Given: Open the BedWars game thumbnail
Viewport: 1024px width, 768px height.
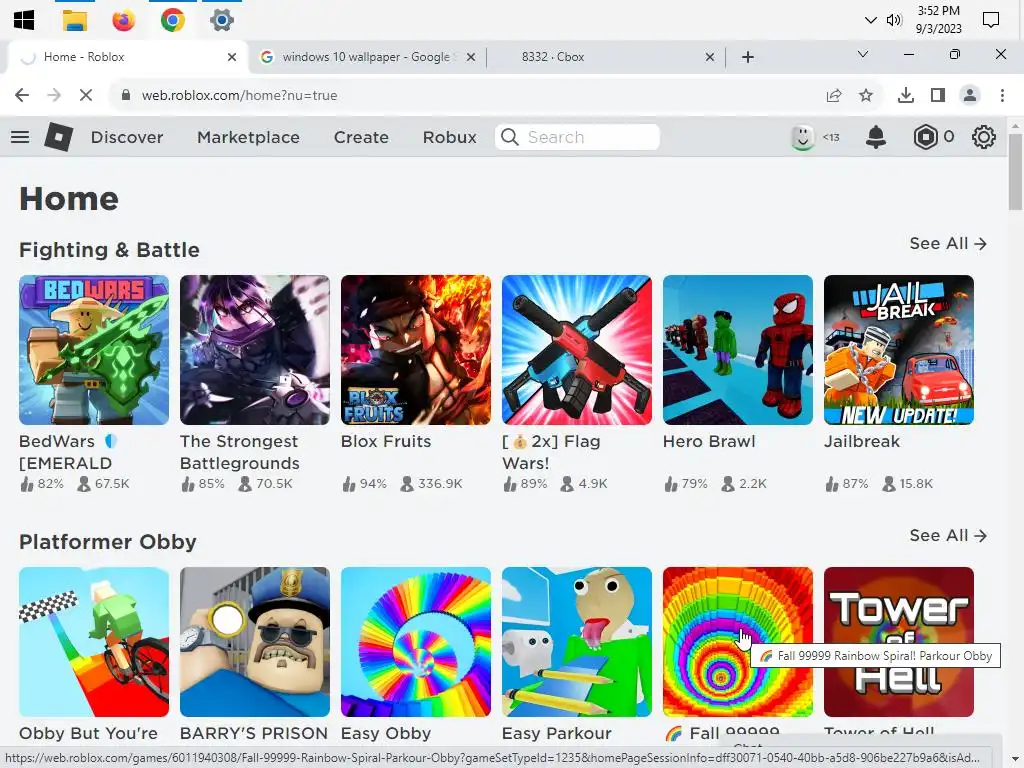Looking at the screenshot, I should pos(94,350).
